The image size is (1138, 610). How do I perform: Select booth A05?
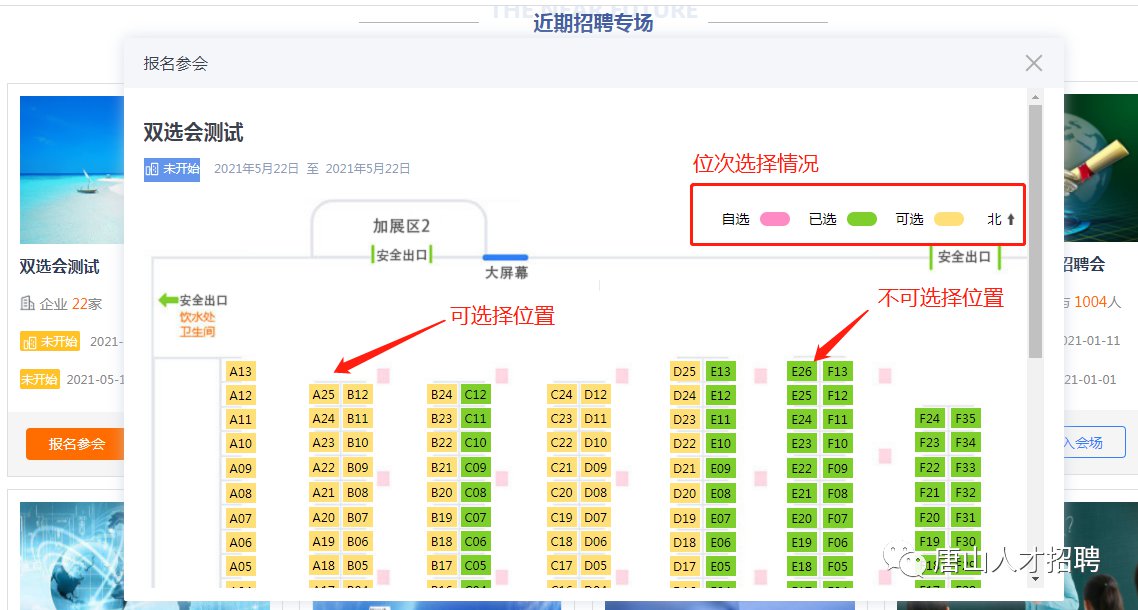(x=240, y=567)
